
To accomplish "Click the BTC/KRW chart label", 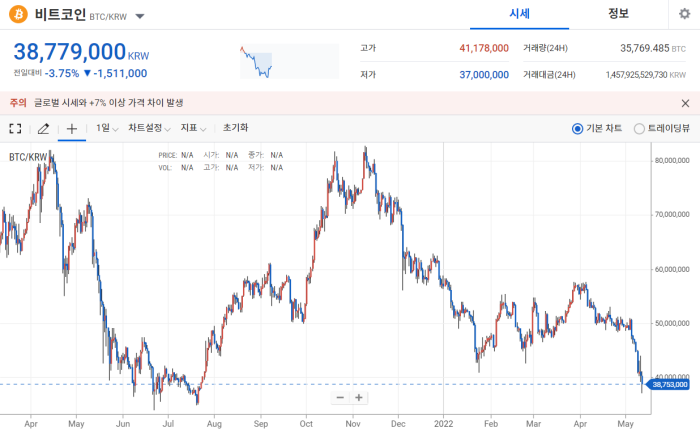I will click(28, 157).
